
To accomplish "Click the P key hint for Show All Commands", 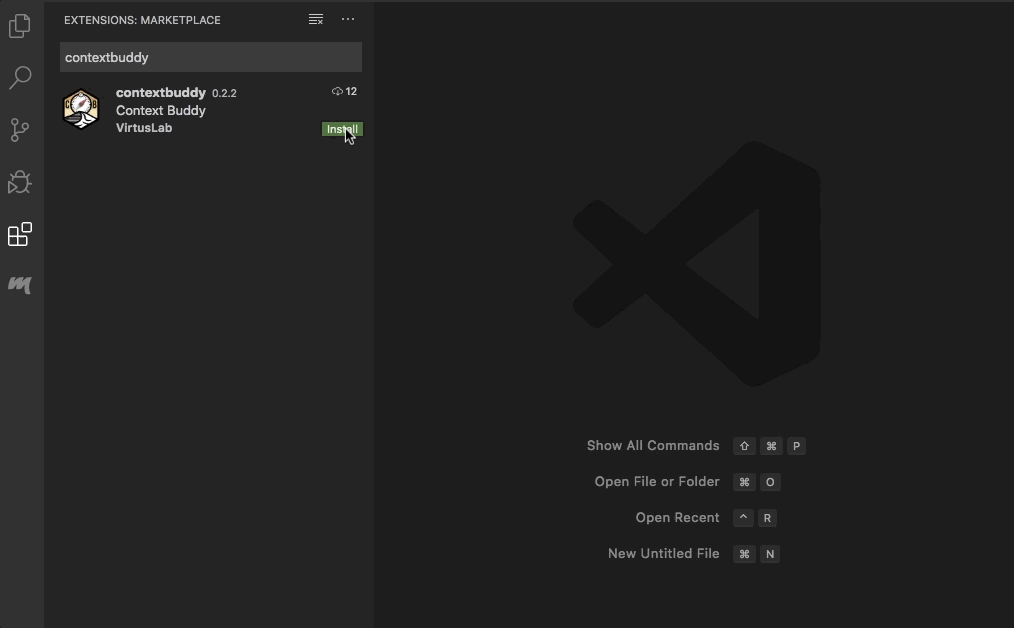I will pos(796,446).
